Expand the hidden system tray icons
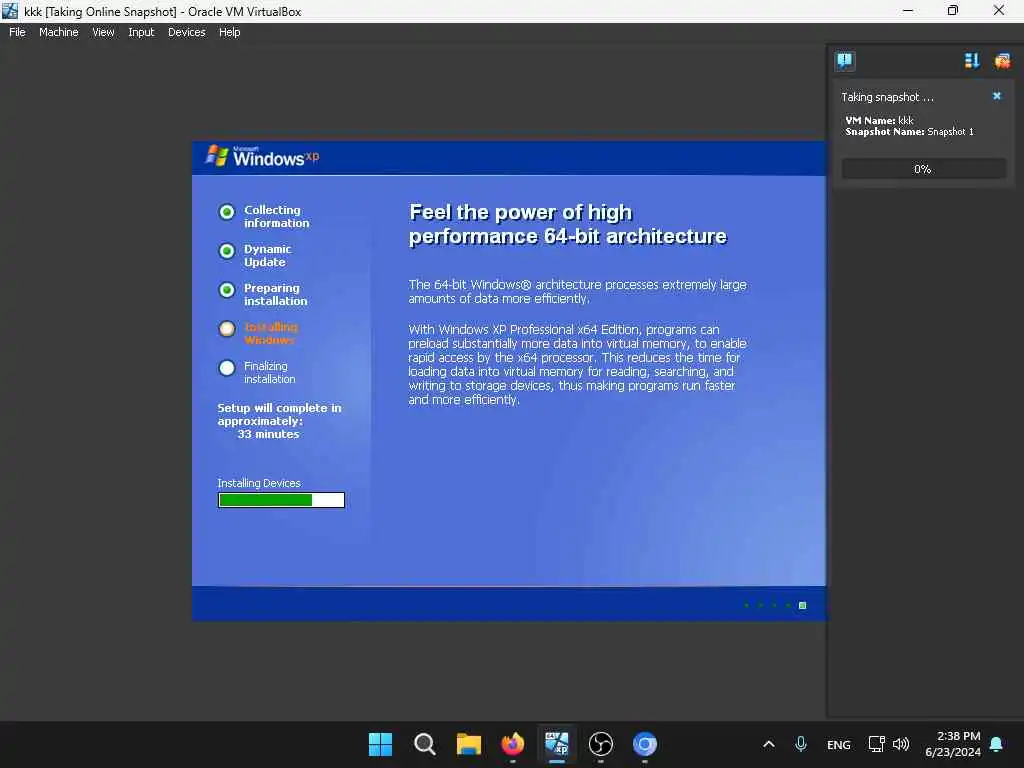Image resolution: width=1024 pixels, height=768 pixels. [769, 744]
